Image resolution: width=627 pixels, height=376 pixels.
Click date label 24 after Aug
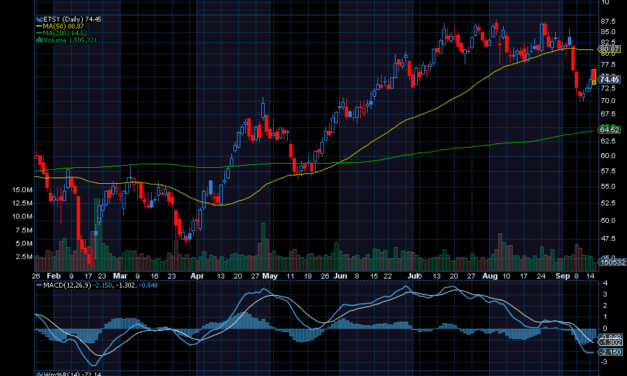click(541, 276)
